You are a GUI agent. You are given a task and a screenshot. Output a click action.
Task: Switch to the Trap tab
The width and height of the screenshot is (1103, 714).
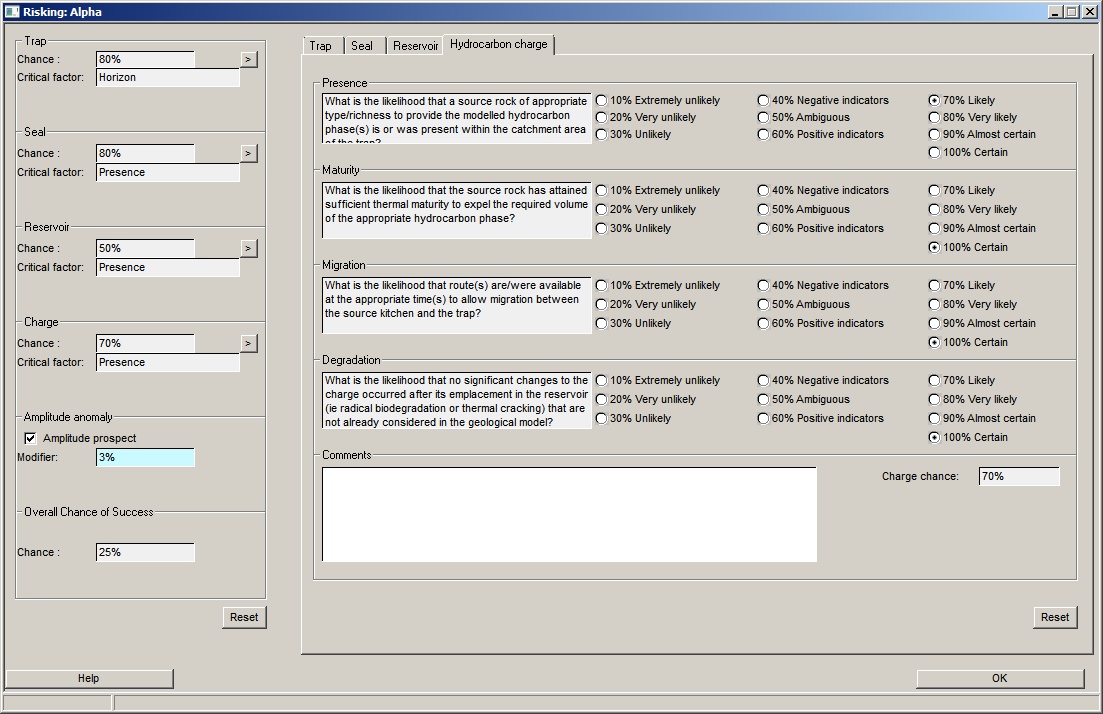point(321,46)
